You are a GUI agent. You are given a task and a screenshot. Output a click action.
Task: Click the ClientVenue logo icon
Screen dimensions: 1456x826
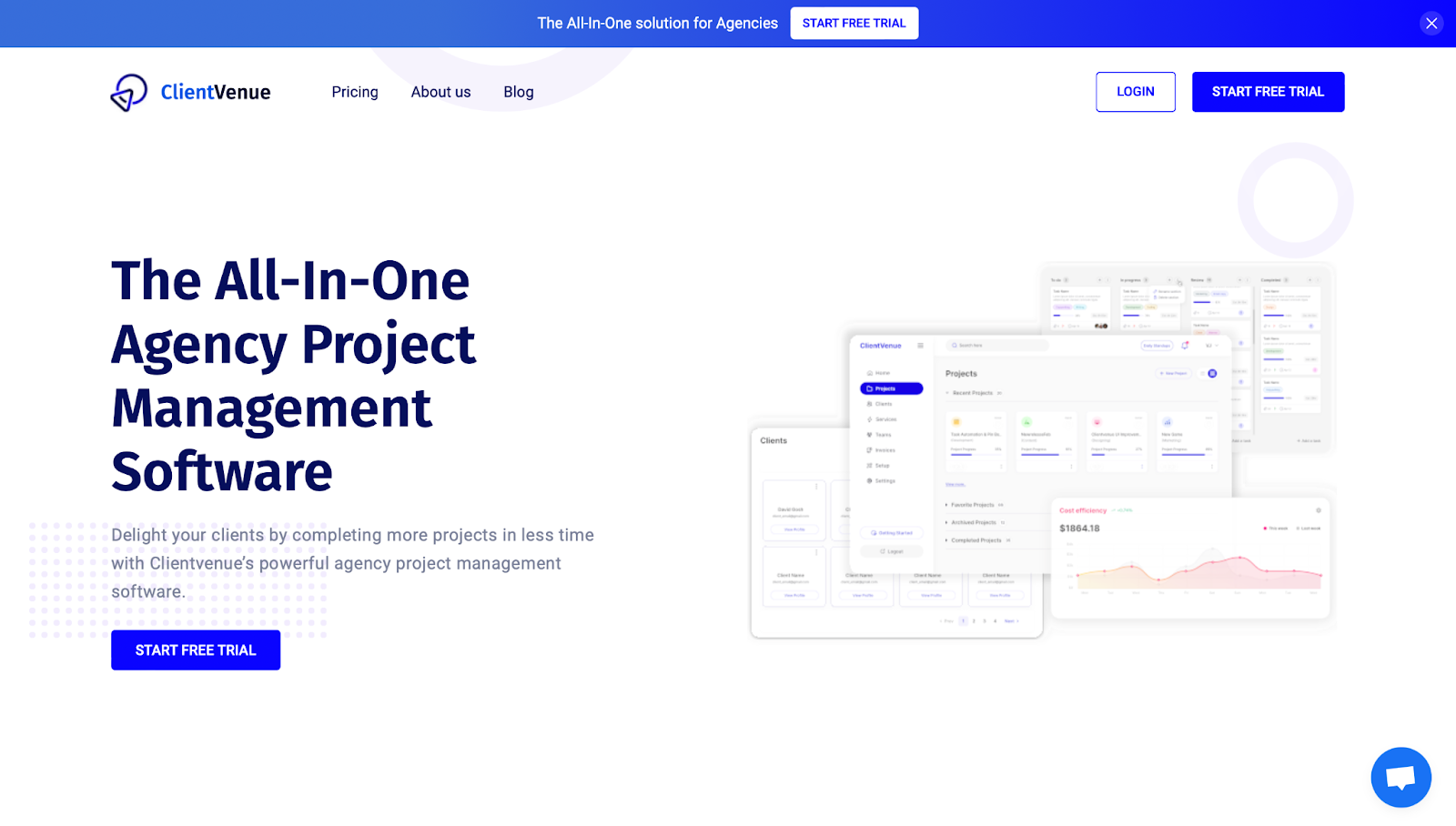point(128,92)
